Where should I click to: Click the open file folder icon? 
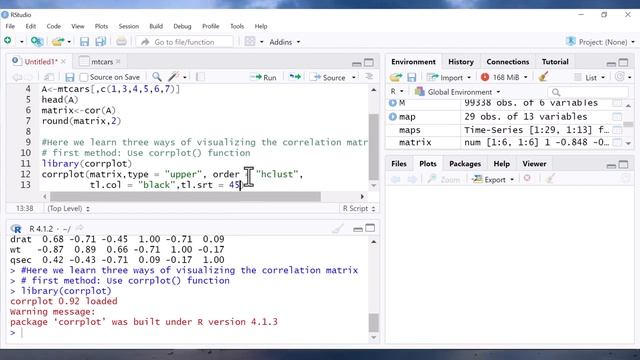click(58, 41)
